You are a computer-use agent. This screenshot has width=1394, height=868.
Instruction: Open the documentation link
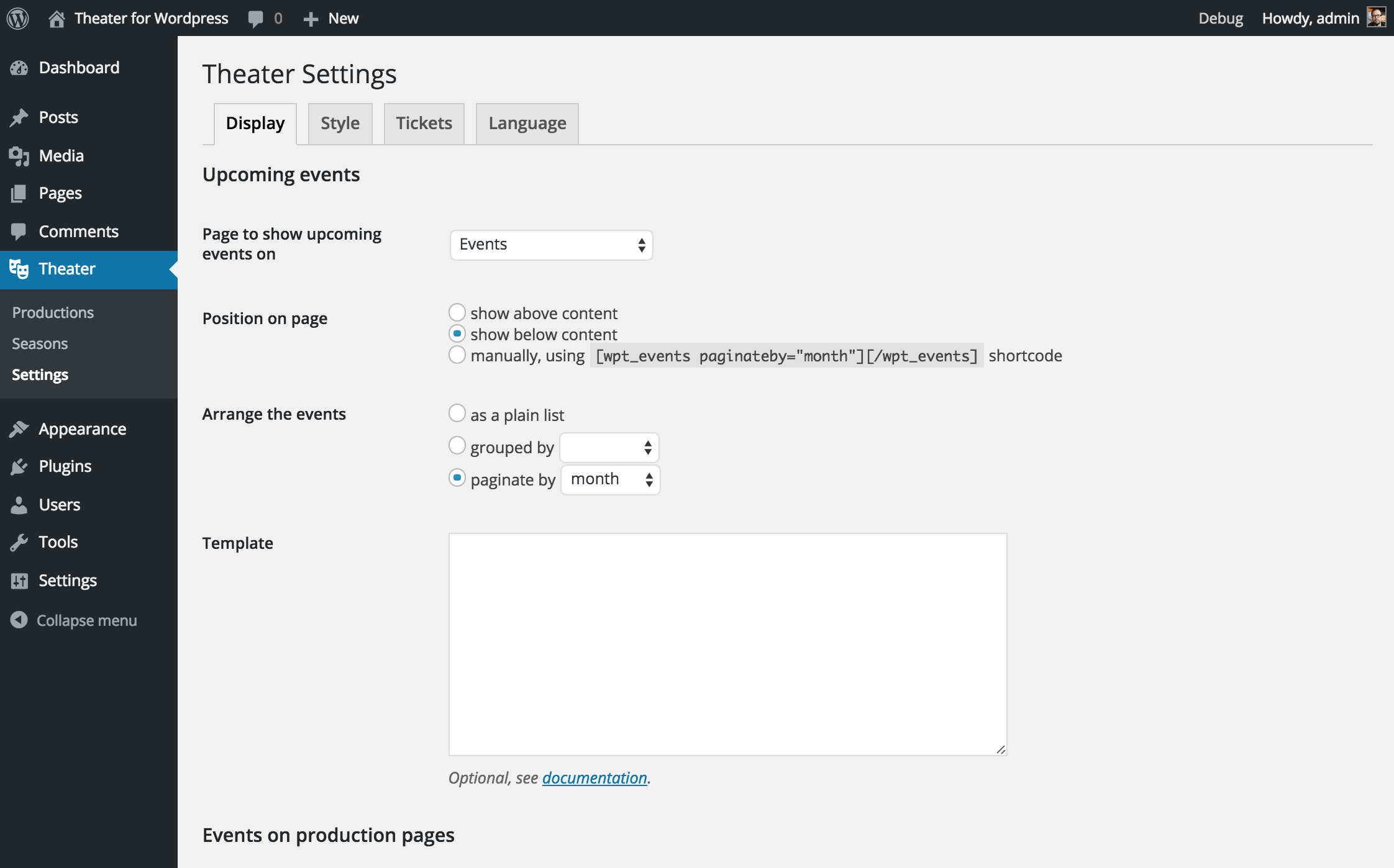[593, 777]
